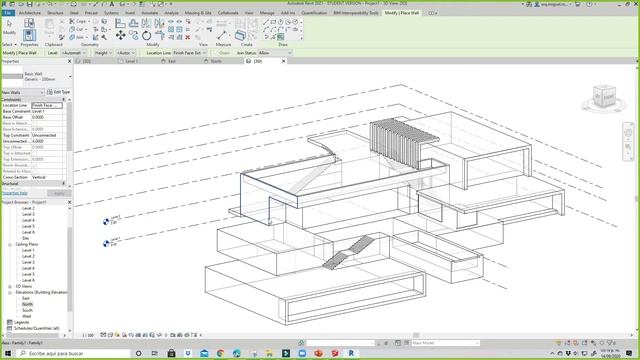Open the File menu tab

(x=8, y=13)
